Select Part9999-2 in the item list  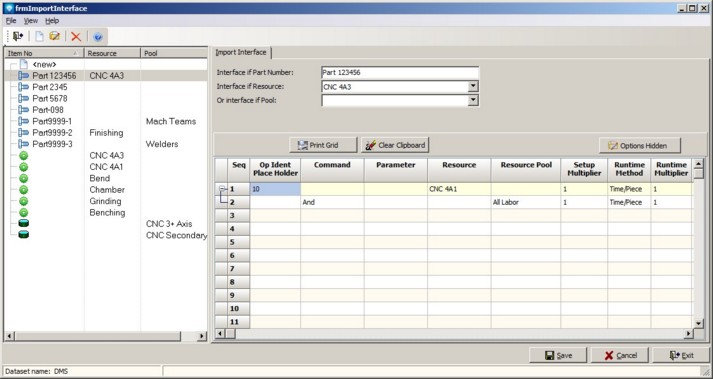click(52, 132)
